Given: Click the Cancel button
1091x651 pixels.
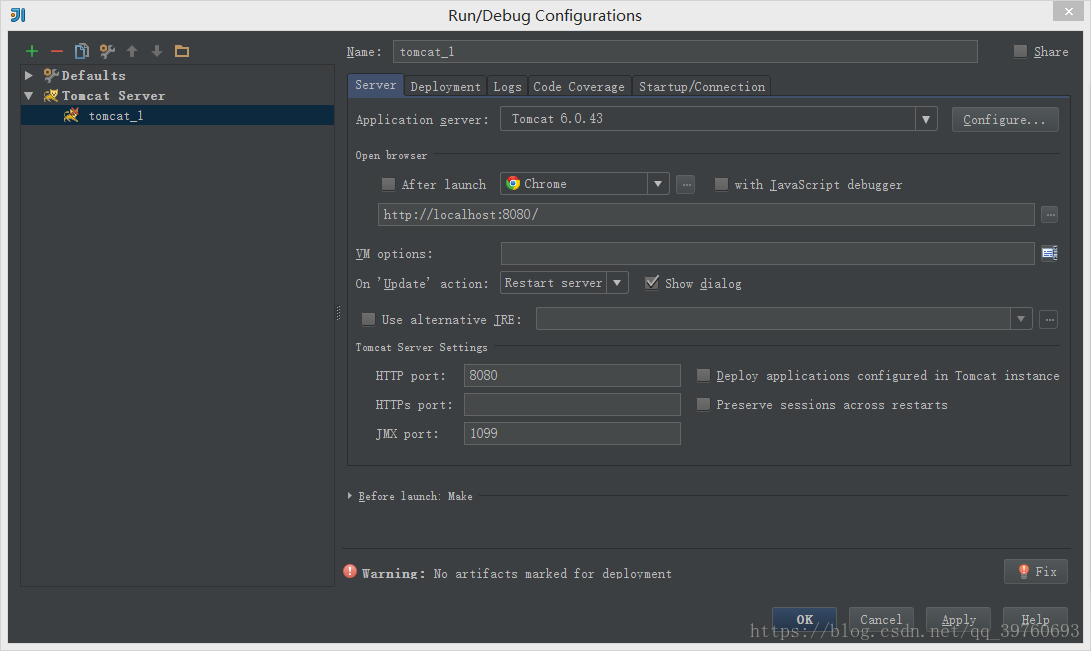Looking at the screenshot, I should 881,619.
